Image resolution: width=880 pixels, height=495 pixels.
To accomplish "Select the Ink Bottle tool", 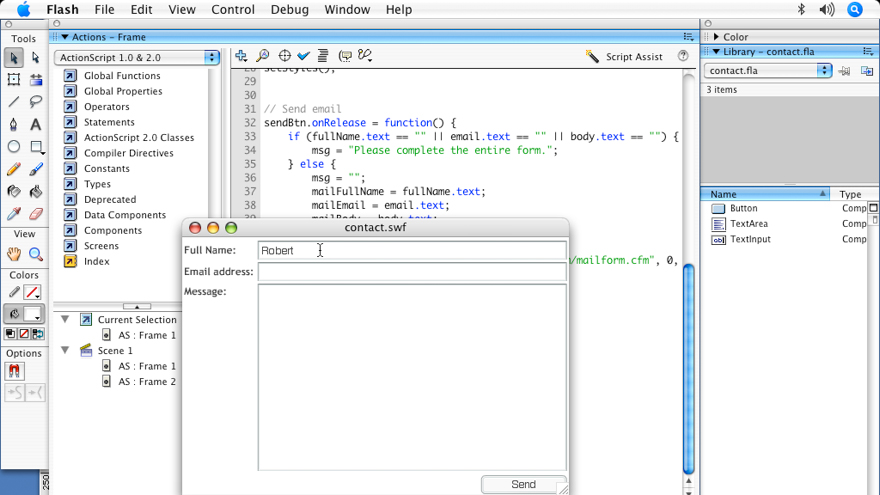I will pyautogui.click(x=14, y=191).
